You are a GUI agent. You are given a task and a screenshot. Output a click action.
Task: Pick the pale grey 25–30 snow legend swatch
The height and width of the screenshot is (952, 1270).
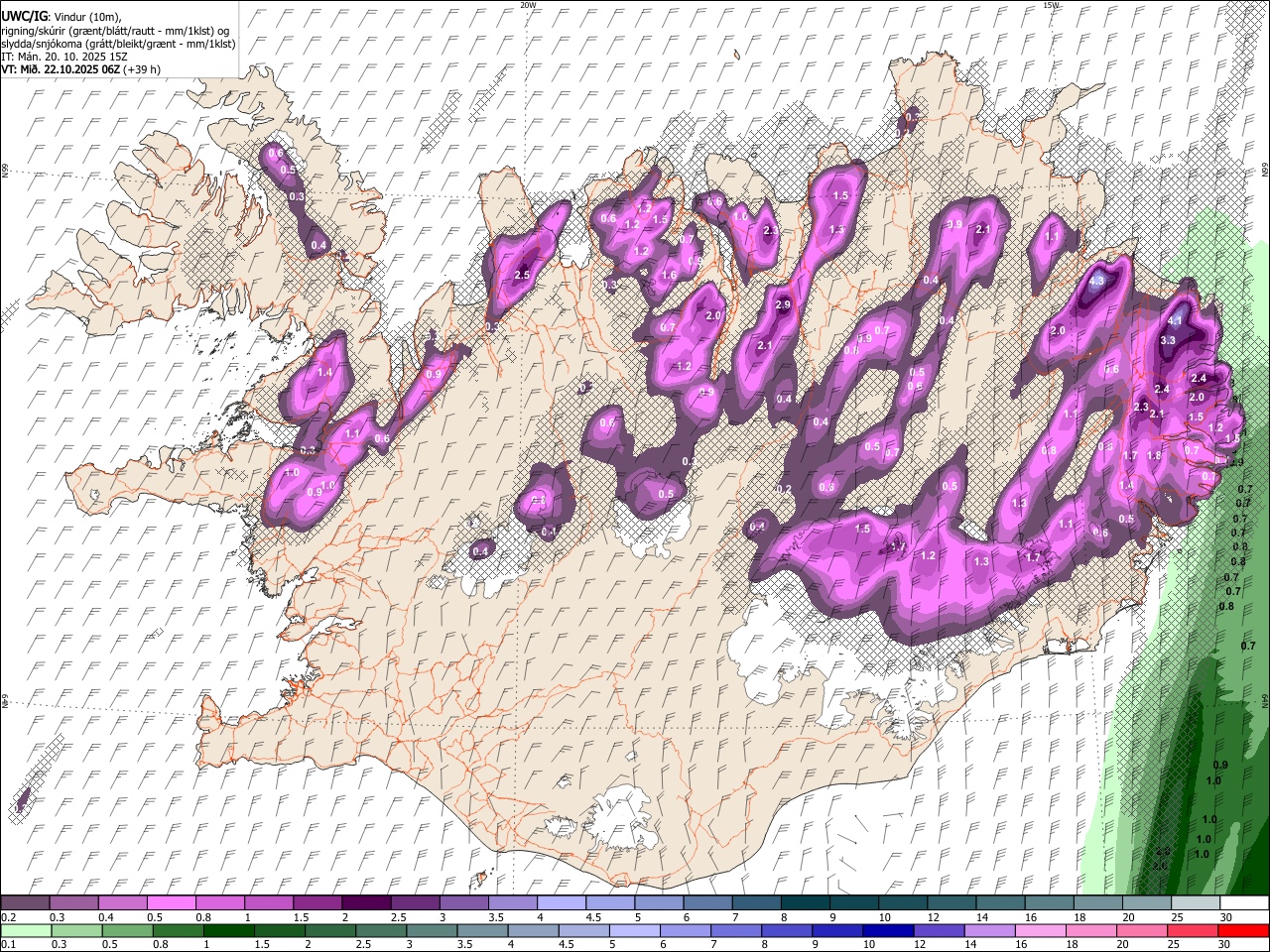(1196, 902)
